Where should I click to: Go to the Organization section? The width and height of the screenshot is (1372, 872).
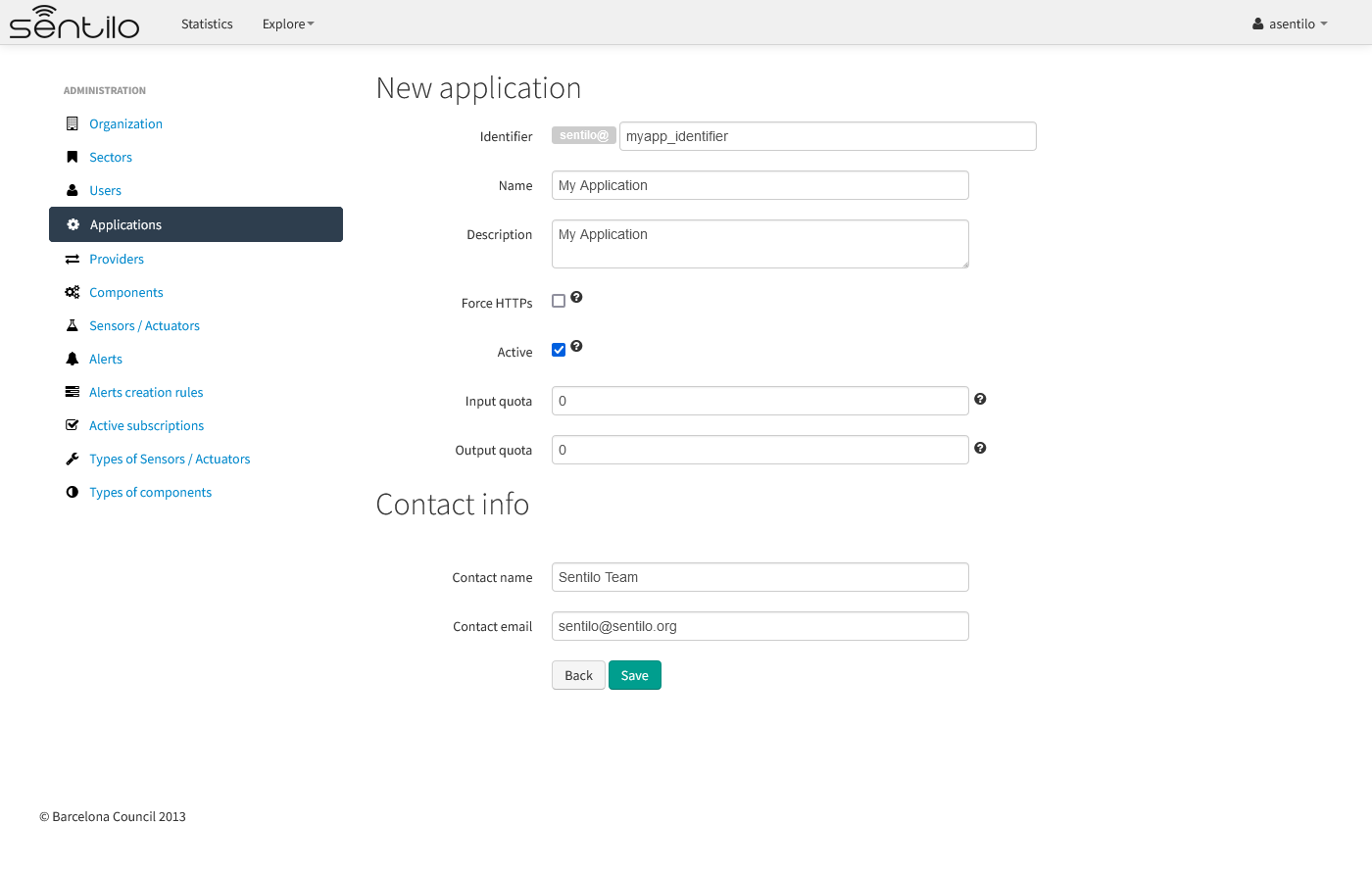tap(125, 123)
